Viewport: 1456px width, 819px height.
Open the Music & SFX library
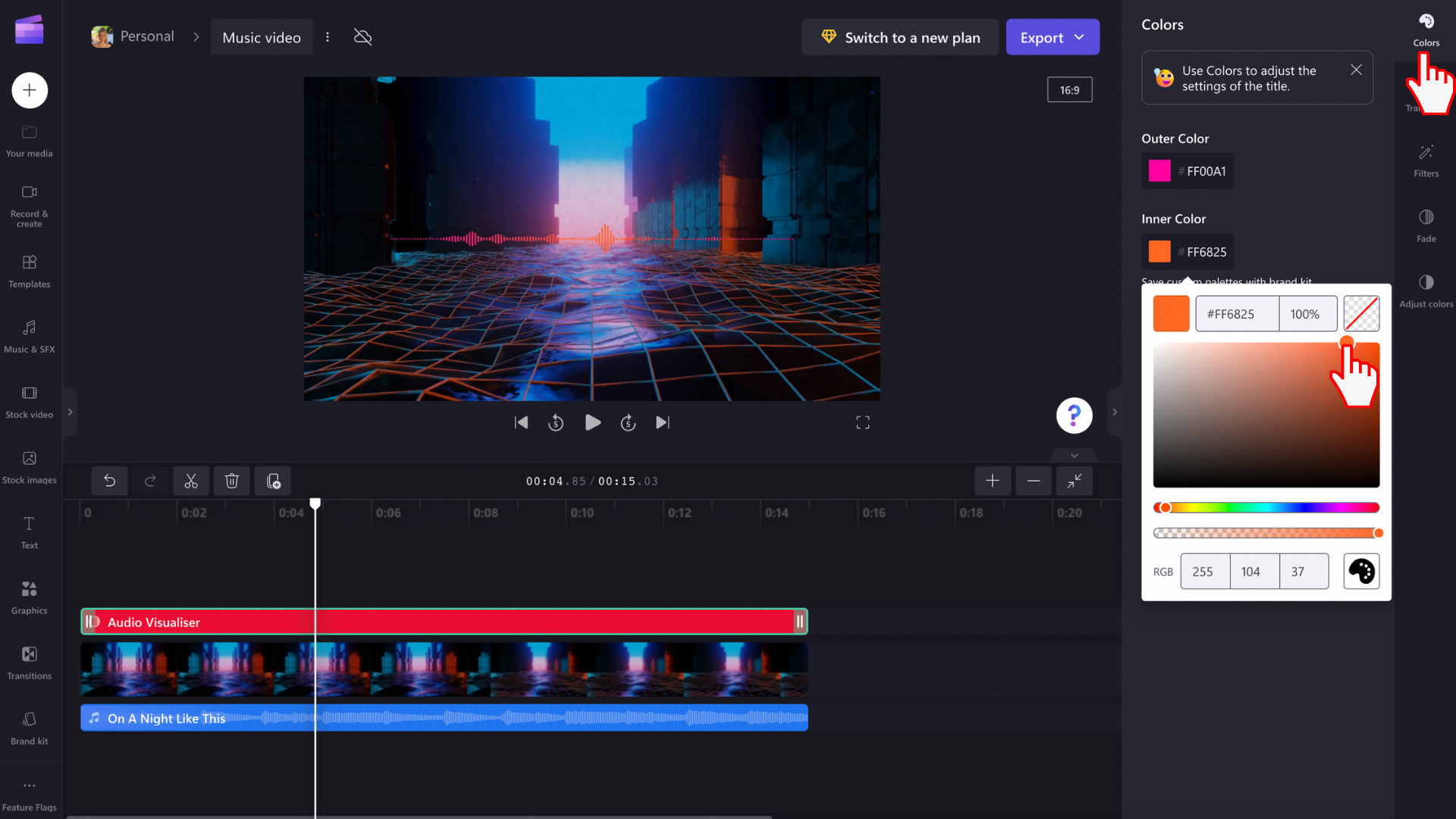29,336
